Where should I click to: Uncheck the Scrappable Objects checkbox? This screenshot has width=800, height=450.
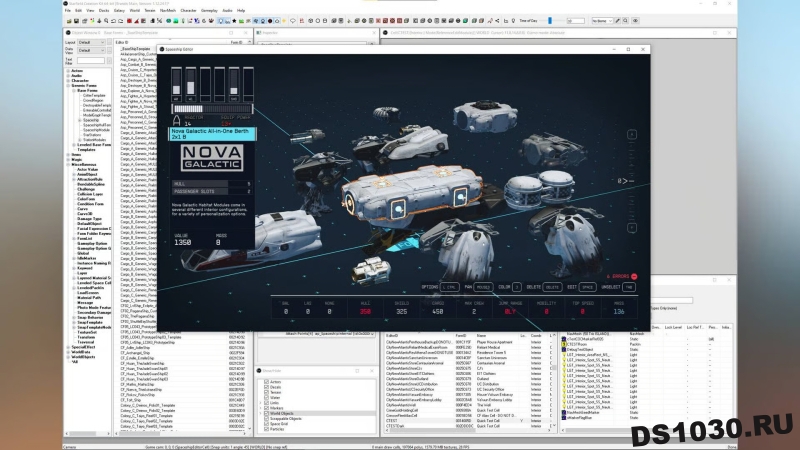point(266,418)
